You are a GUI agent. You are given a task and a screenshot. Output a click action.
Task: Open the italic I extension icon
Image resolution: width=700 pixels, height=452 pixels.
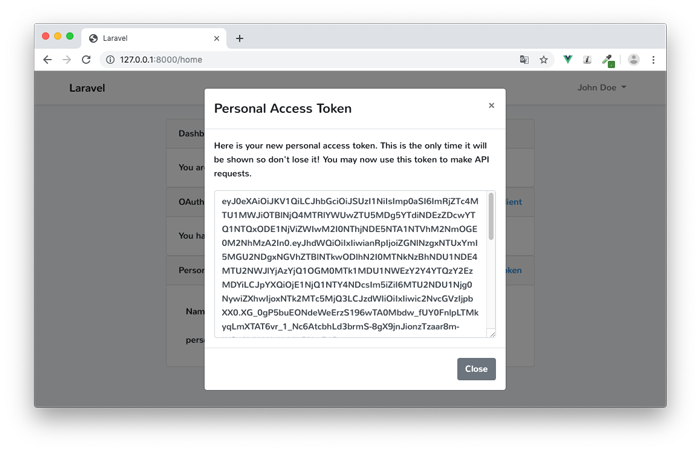tap(587, 59)
